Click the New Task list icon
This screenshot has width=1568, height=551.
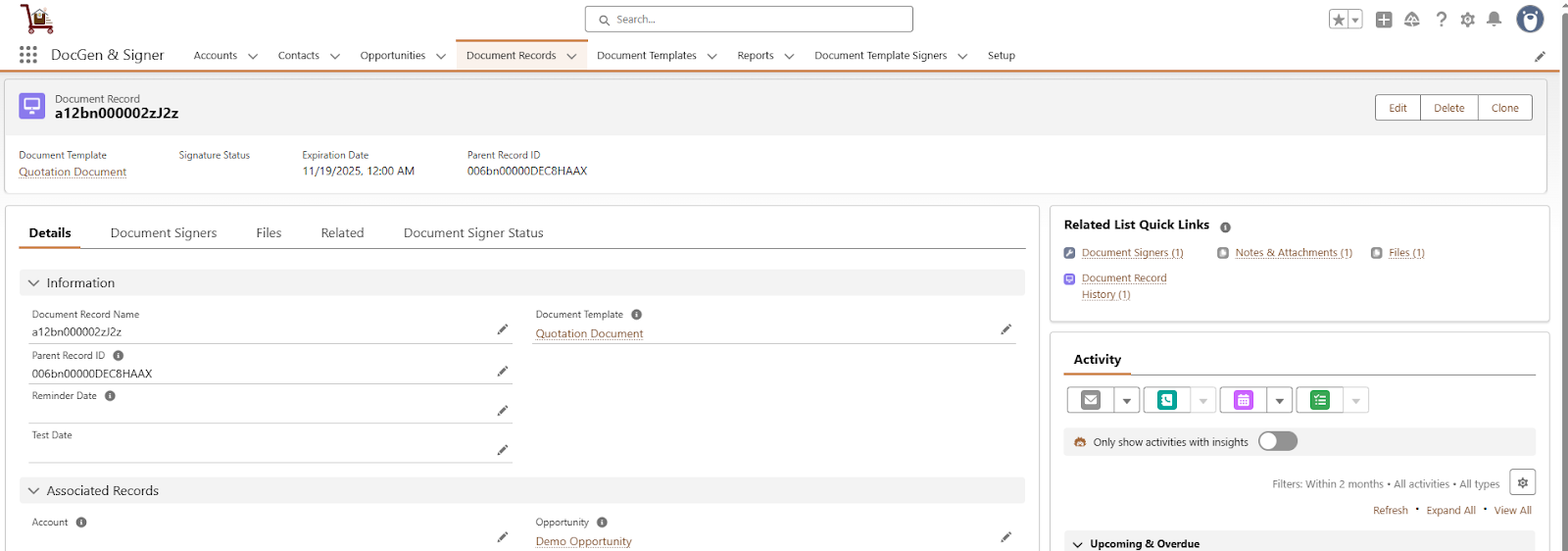1320,400
